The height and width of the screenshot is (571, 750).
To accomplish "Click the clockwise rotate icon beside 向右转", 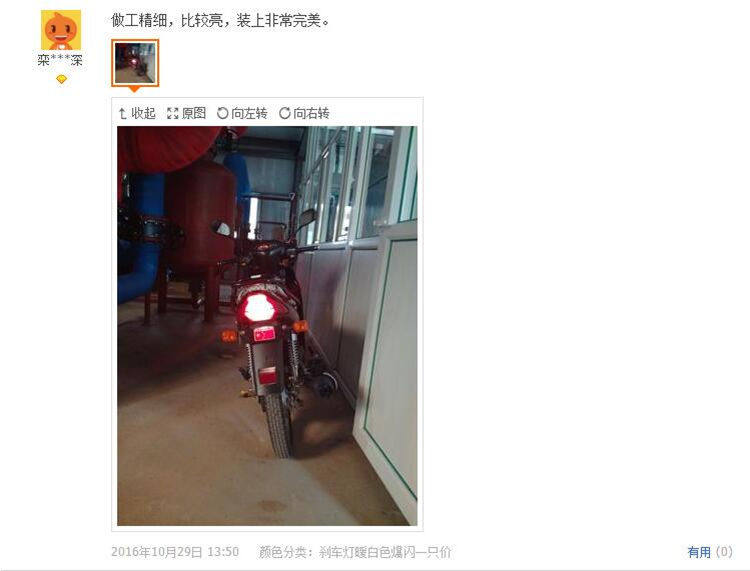I will pyautogui.click(x=285, y=113).
